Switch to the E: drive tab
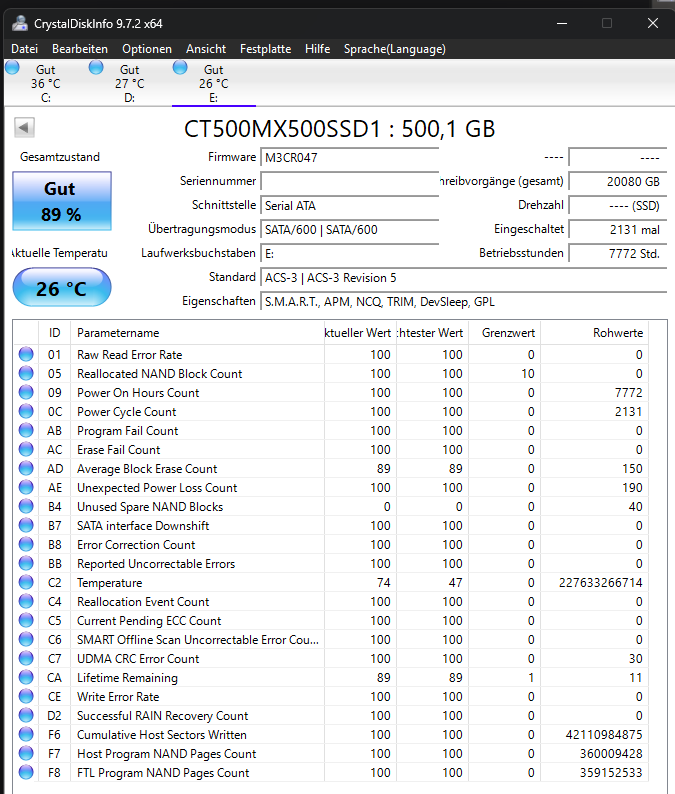This screenshot has width=675, height=794. coord(214,84)
